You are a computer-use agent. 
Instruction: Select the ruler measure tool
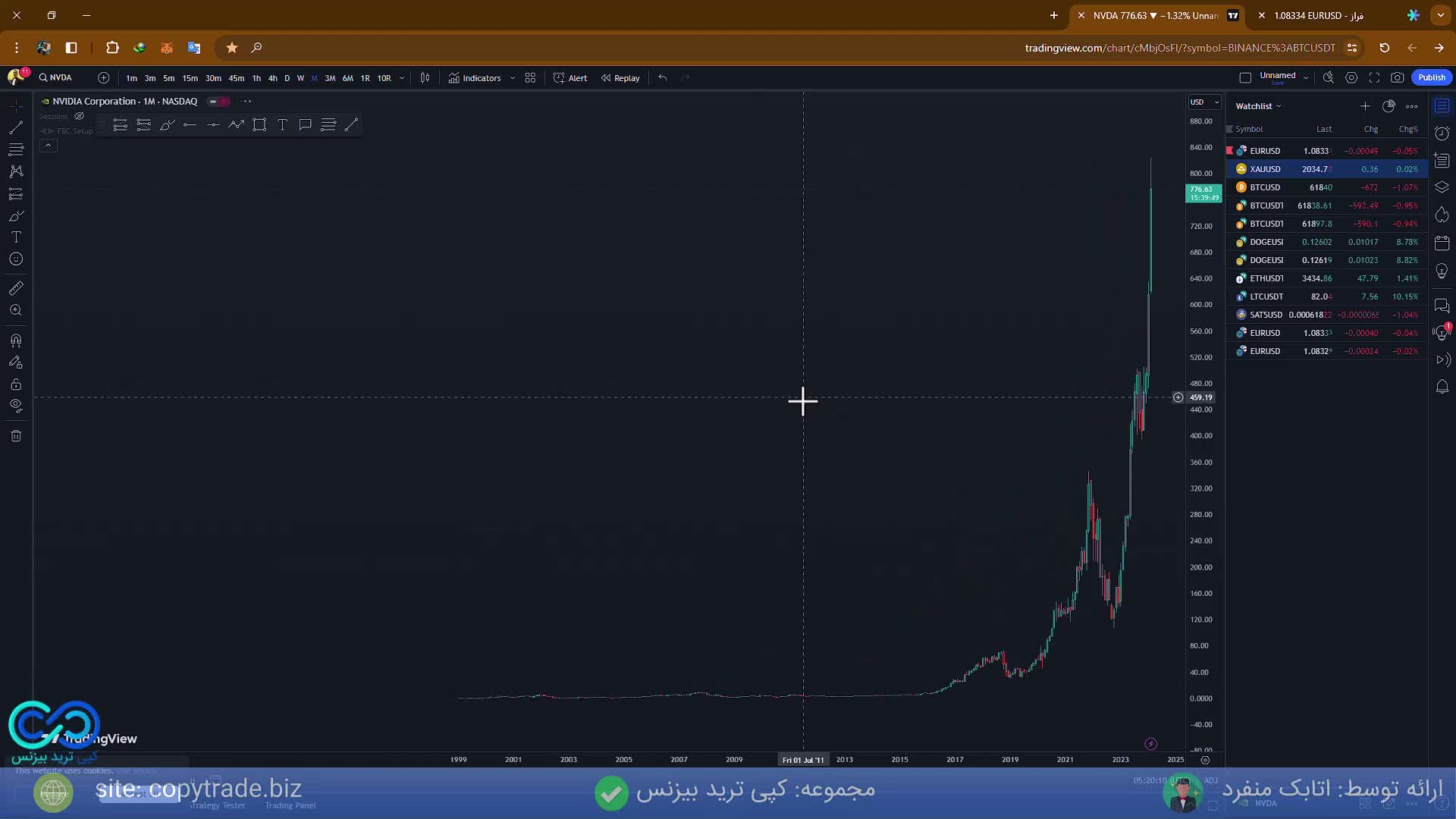pos(16,288)
